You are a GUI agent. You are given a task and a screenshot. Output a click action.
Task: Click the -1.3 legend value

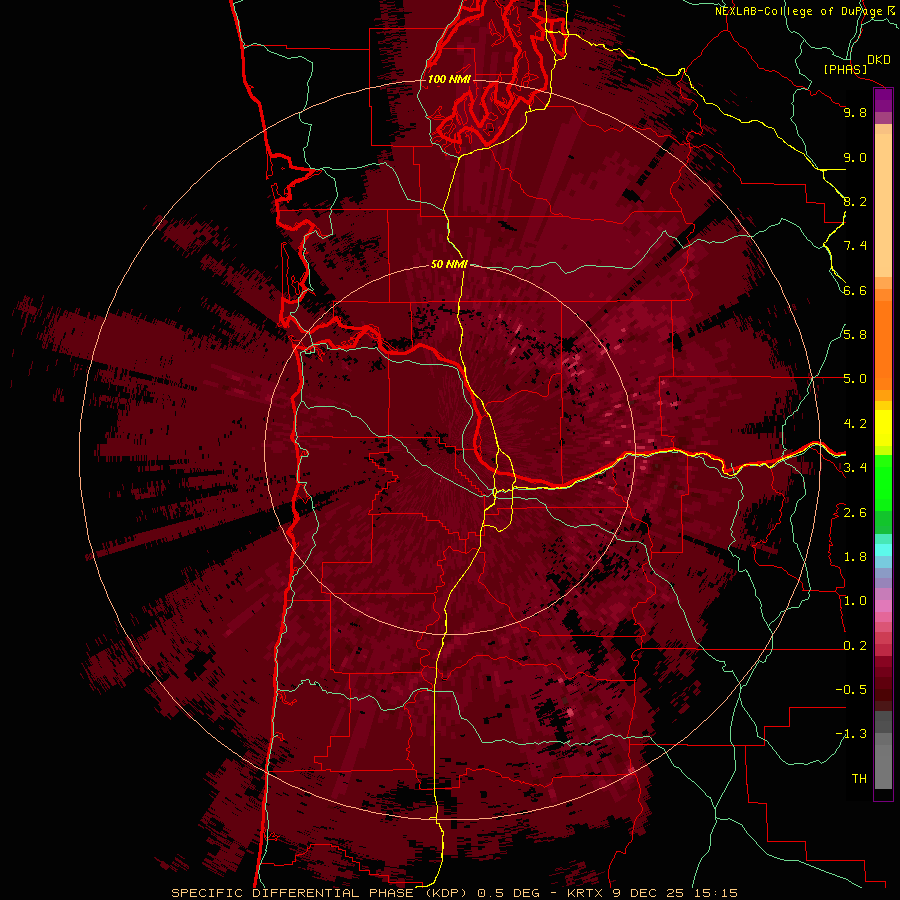pyautogui.click(x=851, y=734)
